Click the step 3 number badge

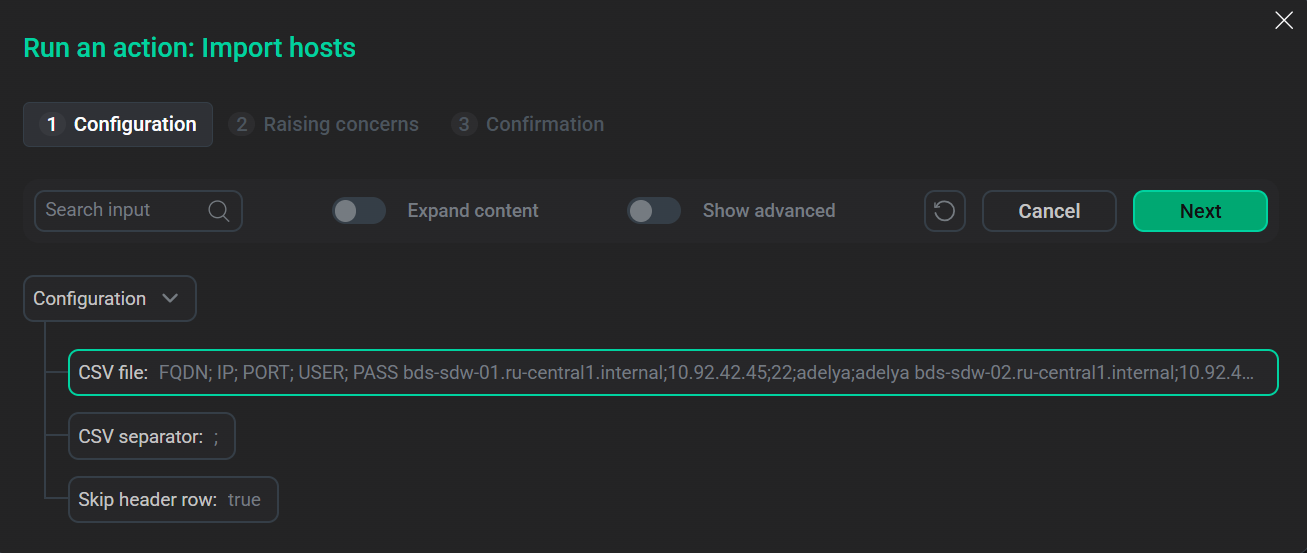[463, 125]
